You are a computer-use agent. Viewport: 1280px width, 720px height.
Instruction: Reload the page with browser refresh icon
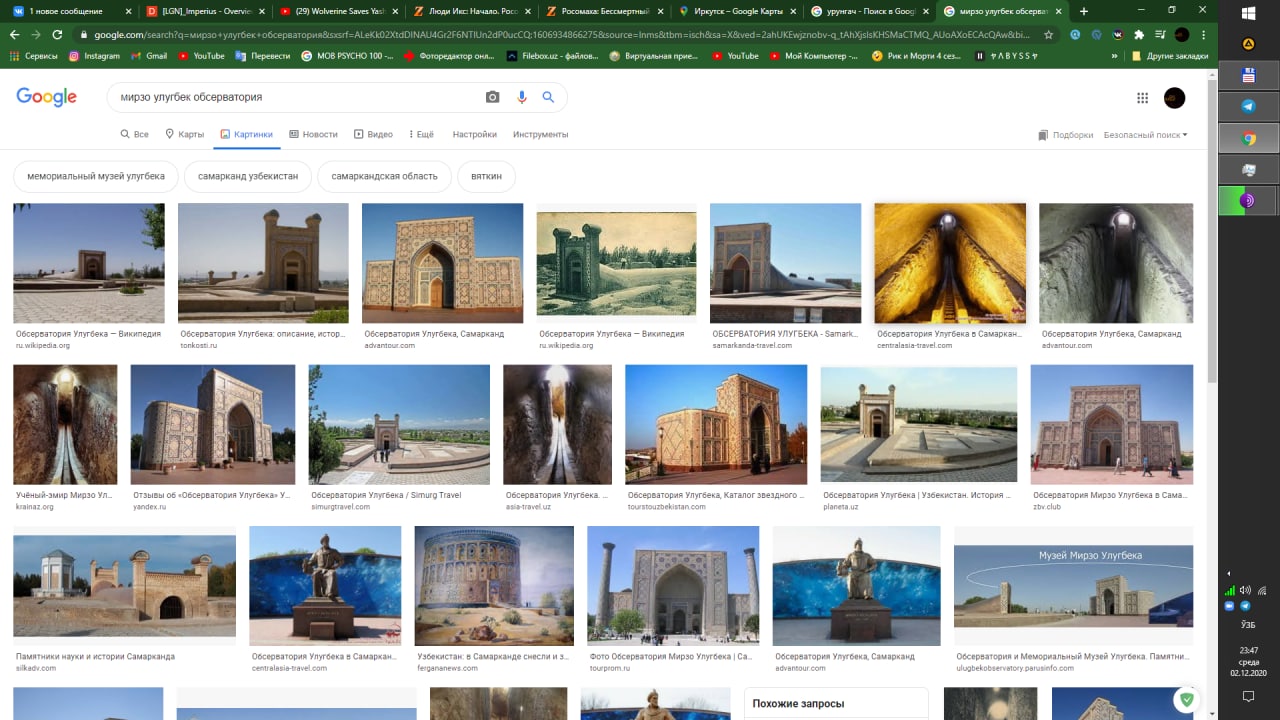coord(58,34)
